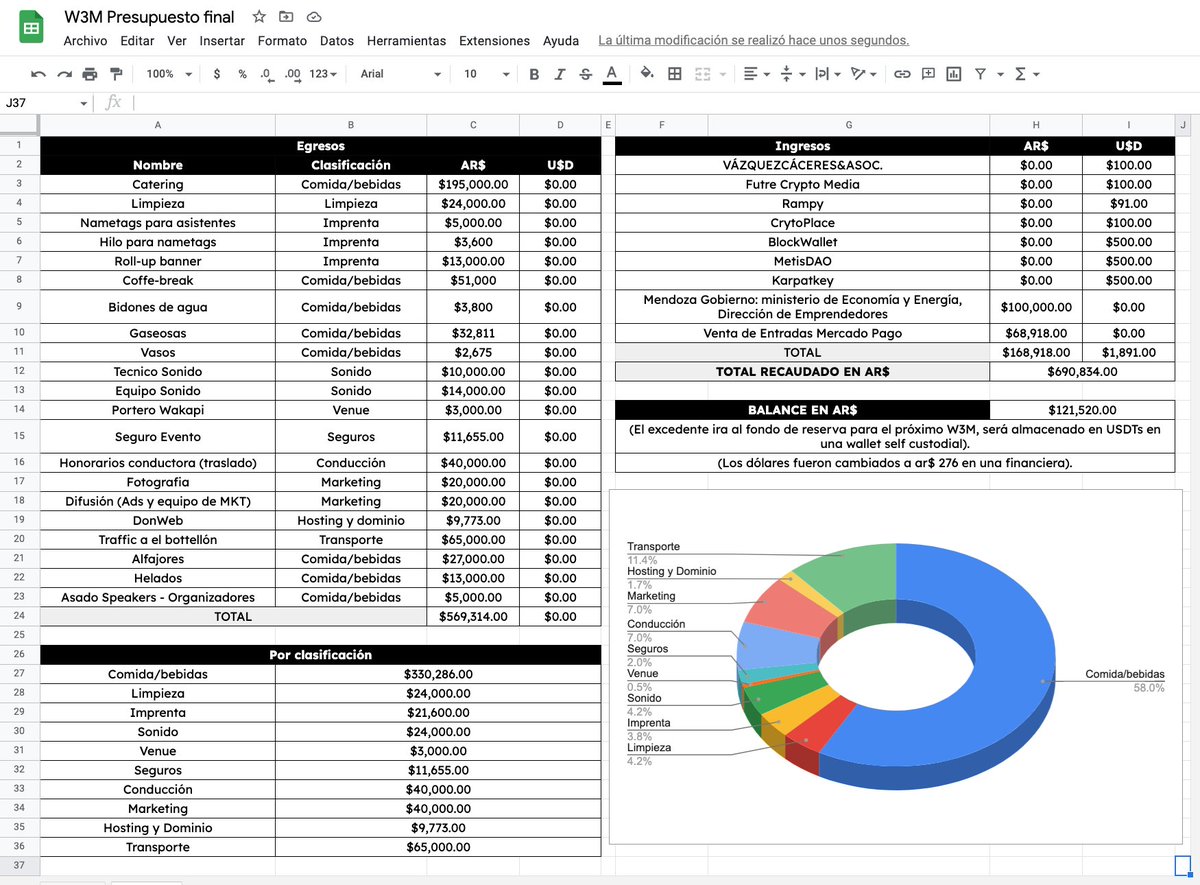Open the fill color picker

click(x=647, y=74)
